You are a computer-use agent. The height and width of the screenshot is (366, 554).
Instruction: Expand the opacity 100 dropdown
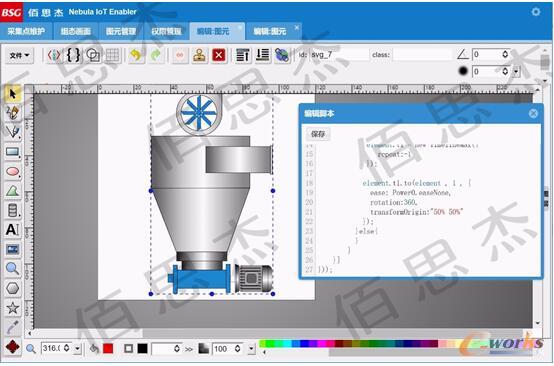tap(251, 349)
